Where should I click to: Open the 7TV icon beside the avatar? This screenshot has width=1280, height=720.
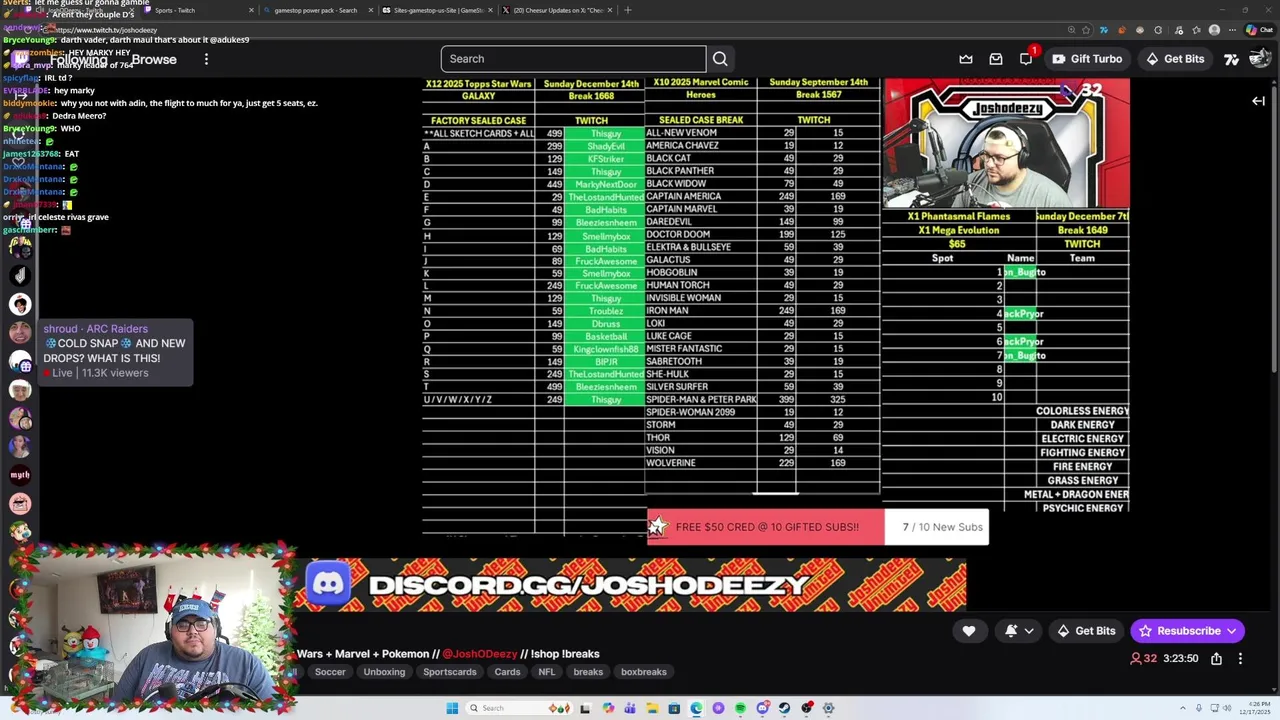coord(1232,59)
